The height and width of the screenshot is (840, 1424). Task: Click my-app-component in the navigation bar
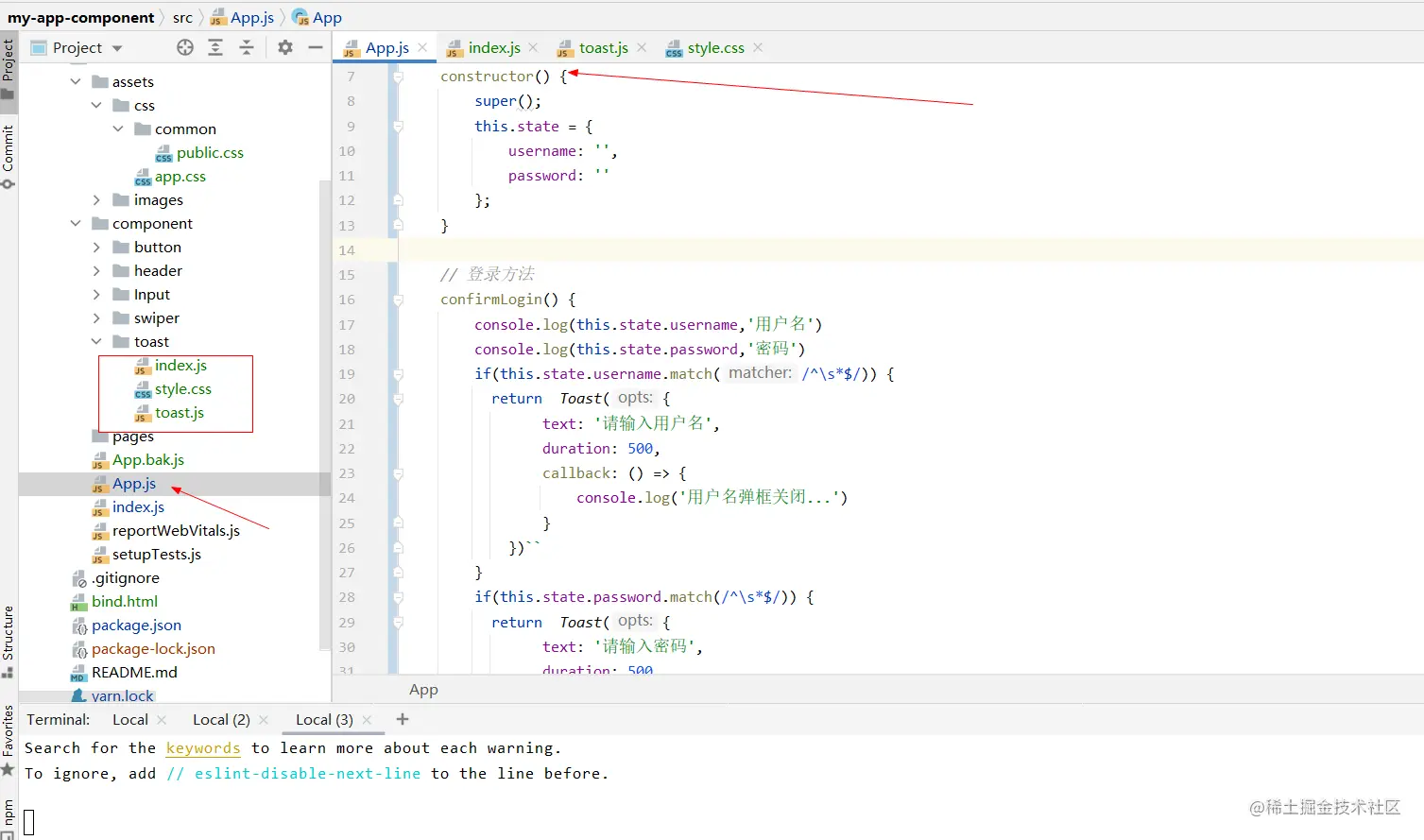81,17
